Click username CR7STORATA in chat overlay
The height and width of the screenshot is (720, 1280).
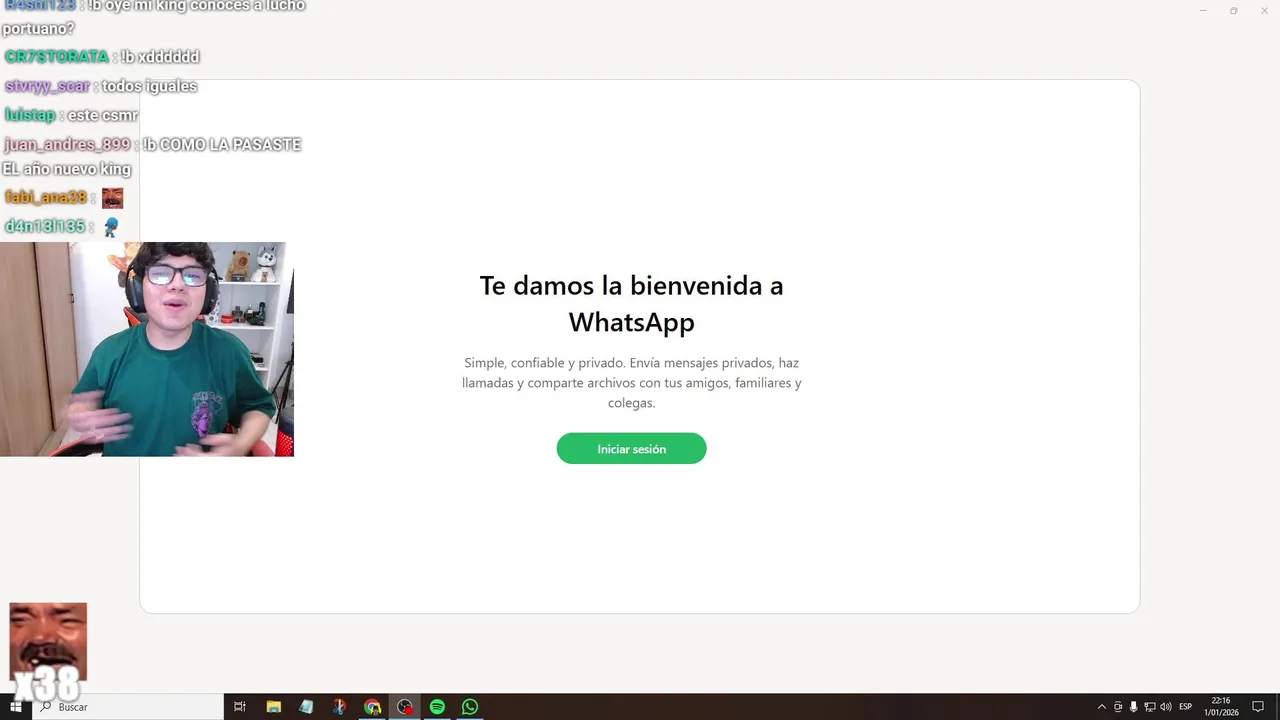(x=57, y=57)
